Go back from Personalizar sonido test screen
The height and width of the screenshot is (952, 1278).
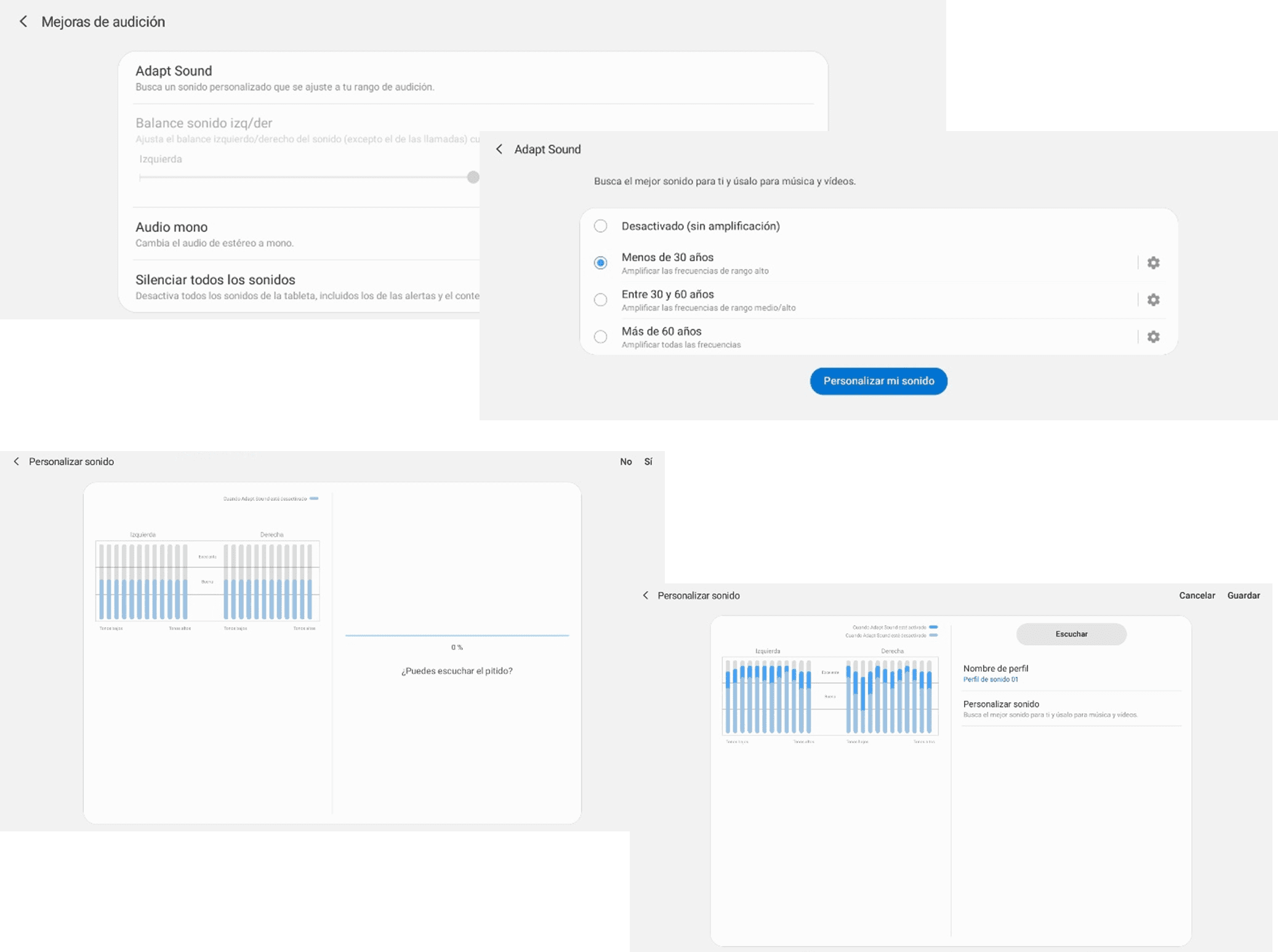coord(17,462)
